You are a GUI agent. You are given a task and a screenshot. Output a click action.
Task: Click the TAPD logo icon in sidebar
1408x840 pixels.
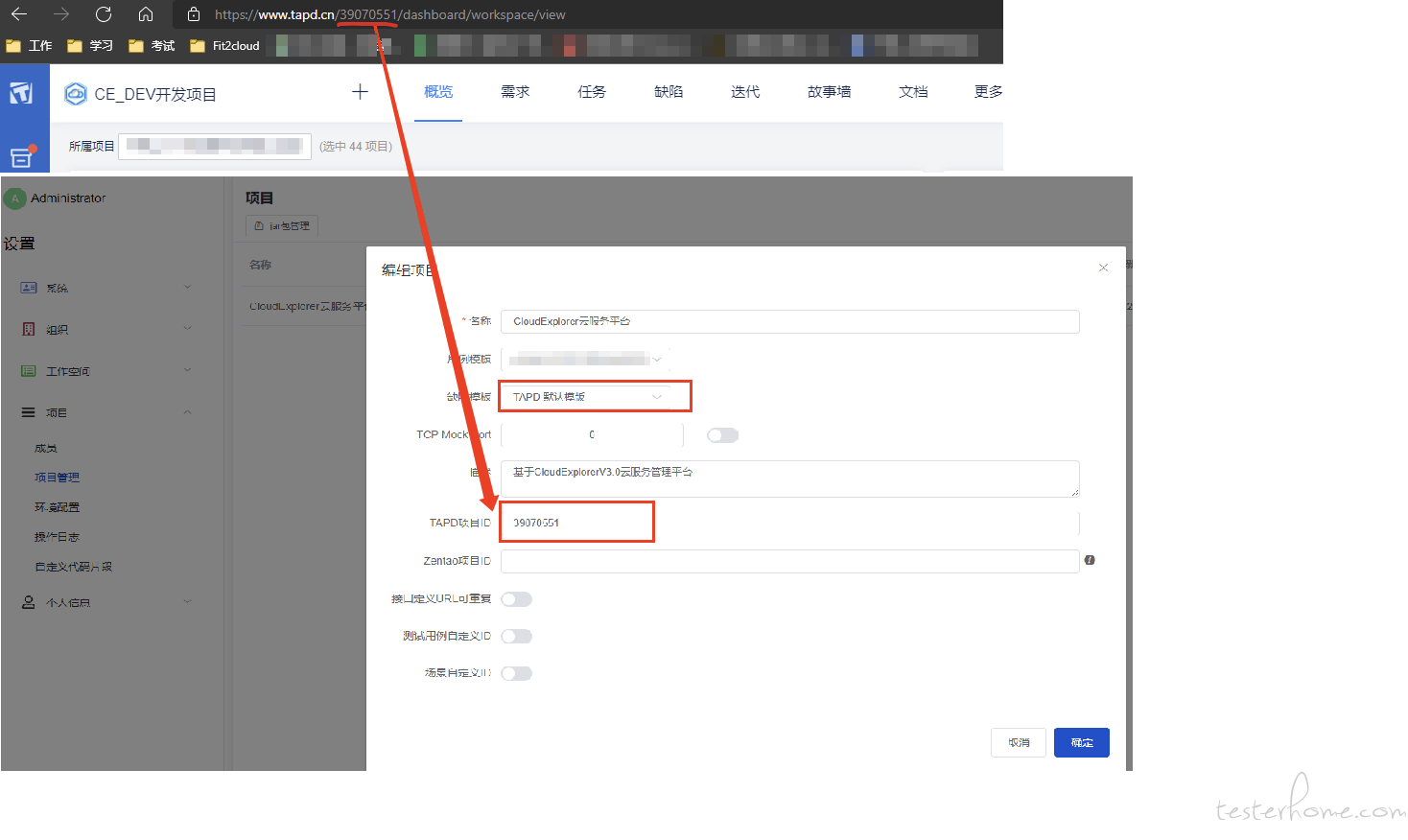21,93
